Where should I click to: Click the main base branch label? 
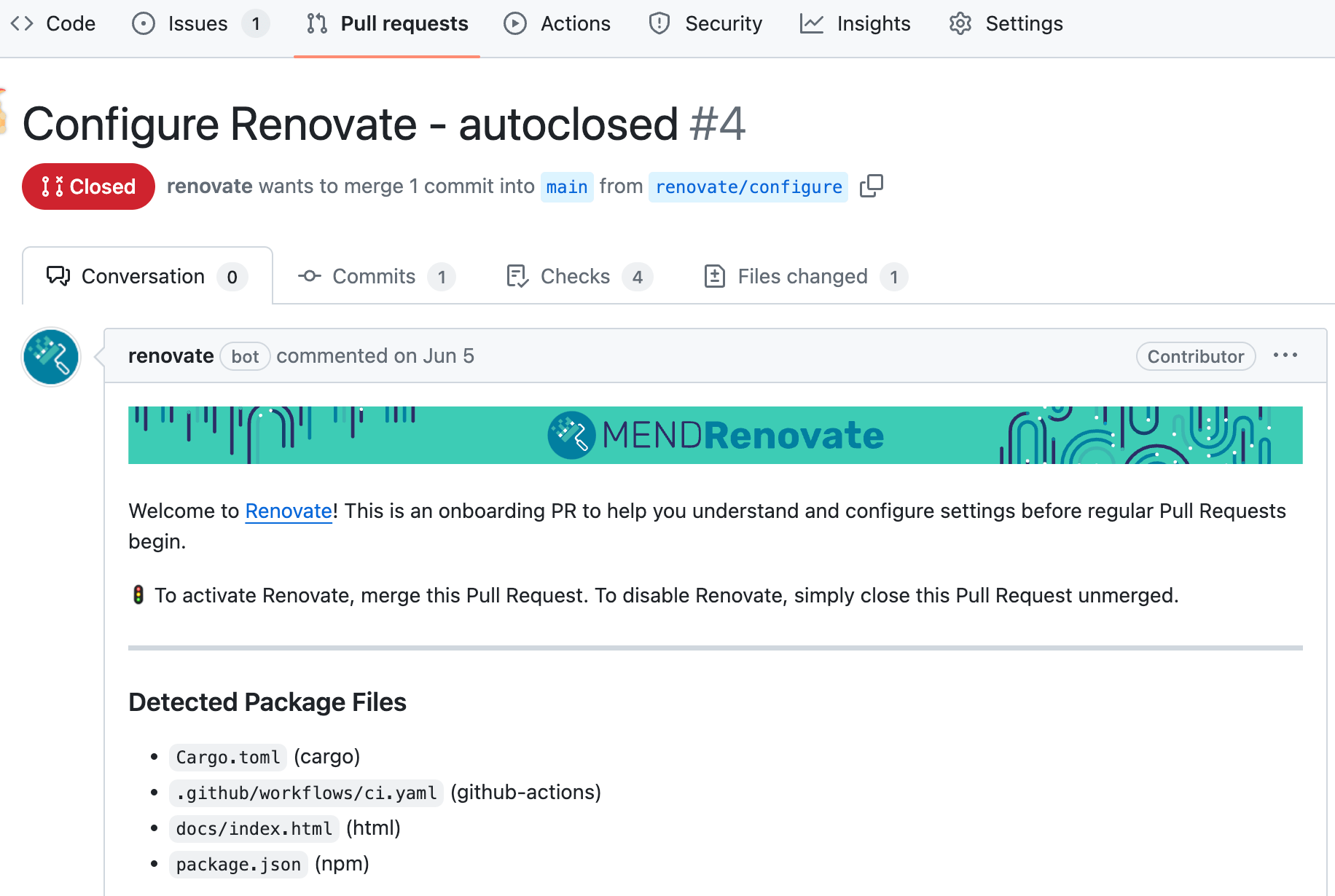[x=567, y=187]
